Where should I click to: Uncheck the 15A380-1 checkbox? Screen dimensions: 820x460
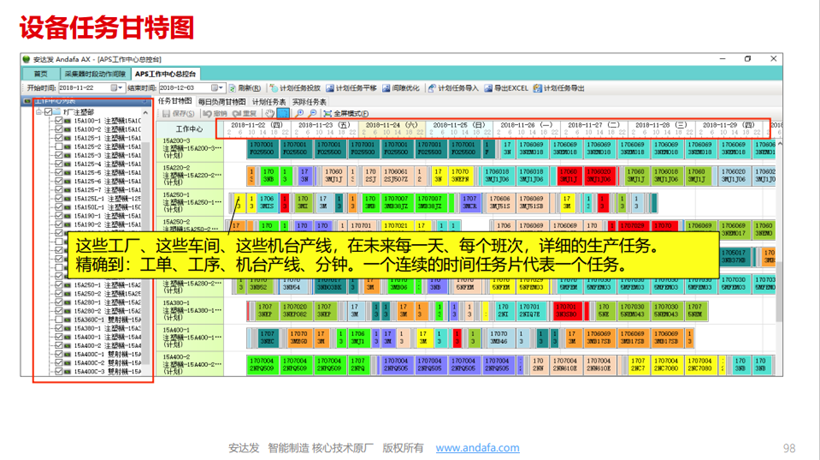(x=59, y=328)
